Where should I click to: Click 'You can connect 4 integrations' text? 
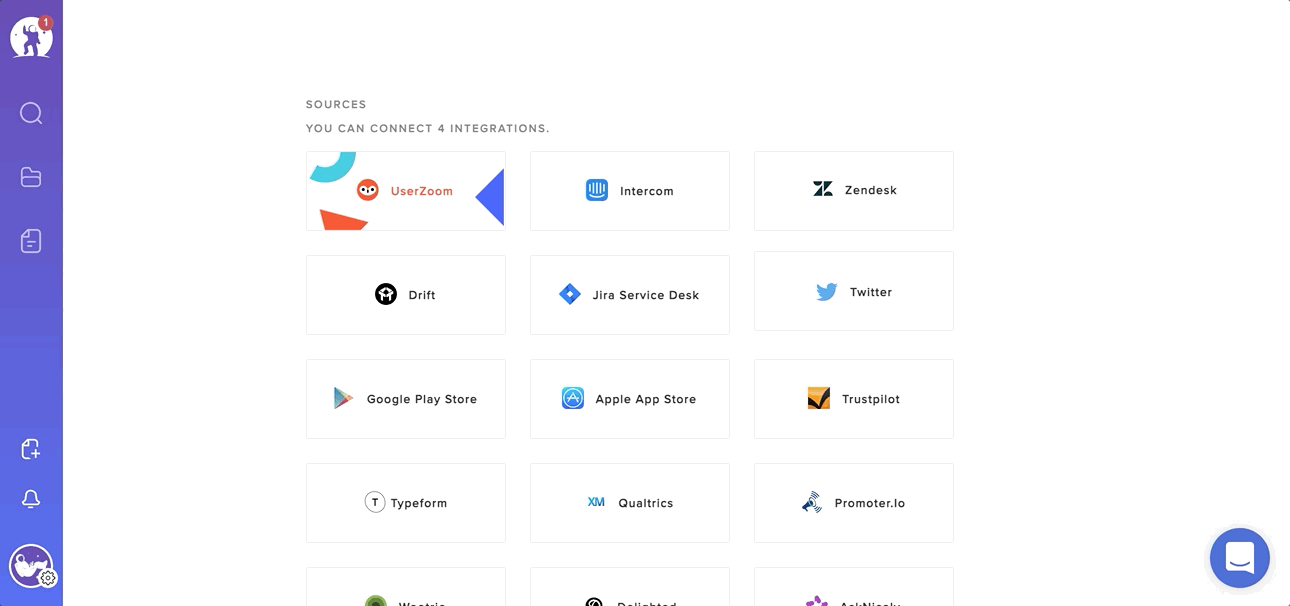tap(428, 129)
